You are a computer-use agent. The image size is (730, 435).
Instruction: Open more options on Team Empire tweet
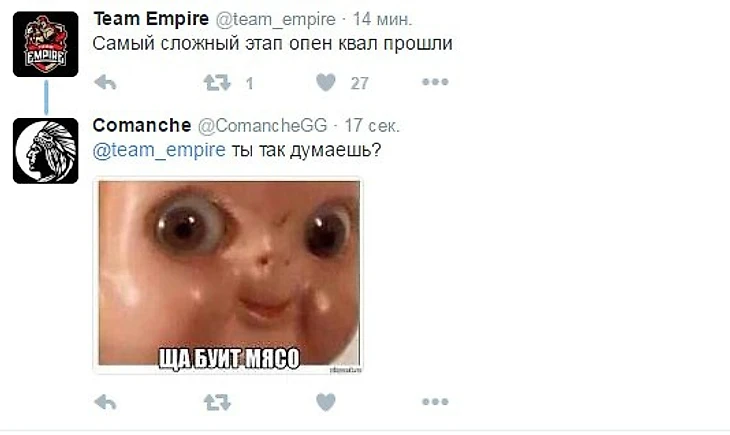435,82
